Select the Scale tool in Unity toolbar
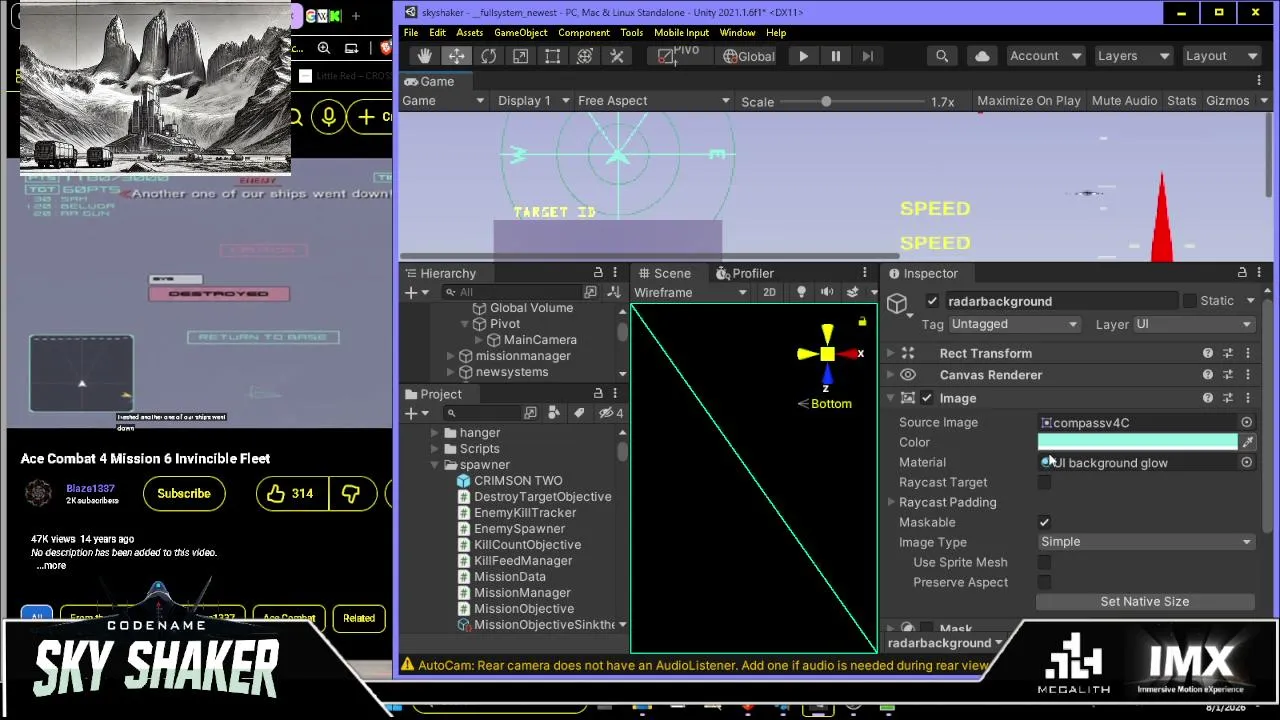Screen dimensions: 1280x720 pyautogui.click(x=520, y=56)
